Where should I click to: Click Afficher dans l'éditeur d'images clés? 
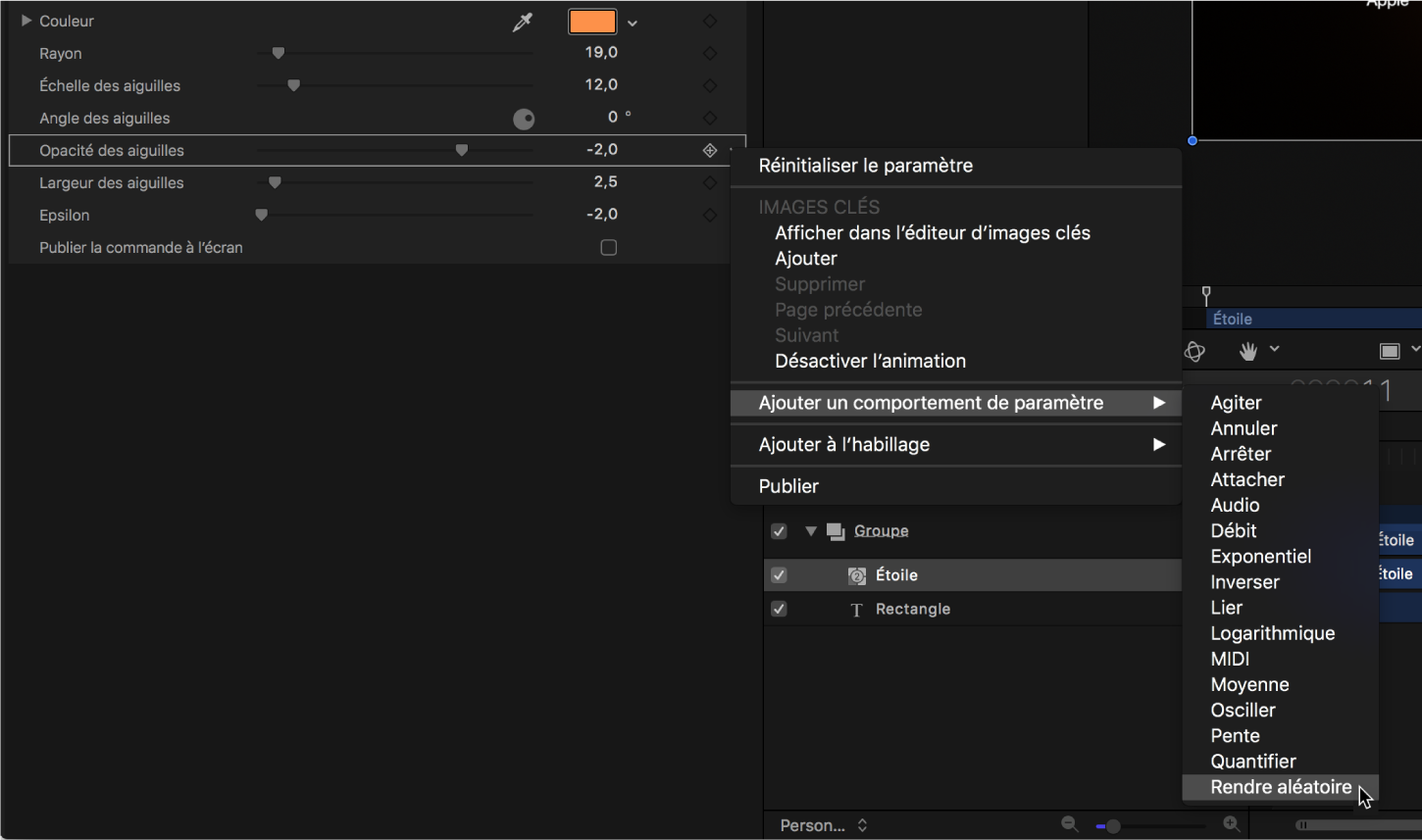932,233
